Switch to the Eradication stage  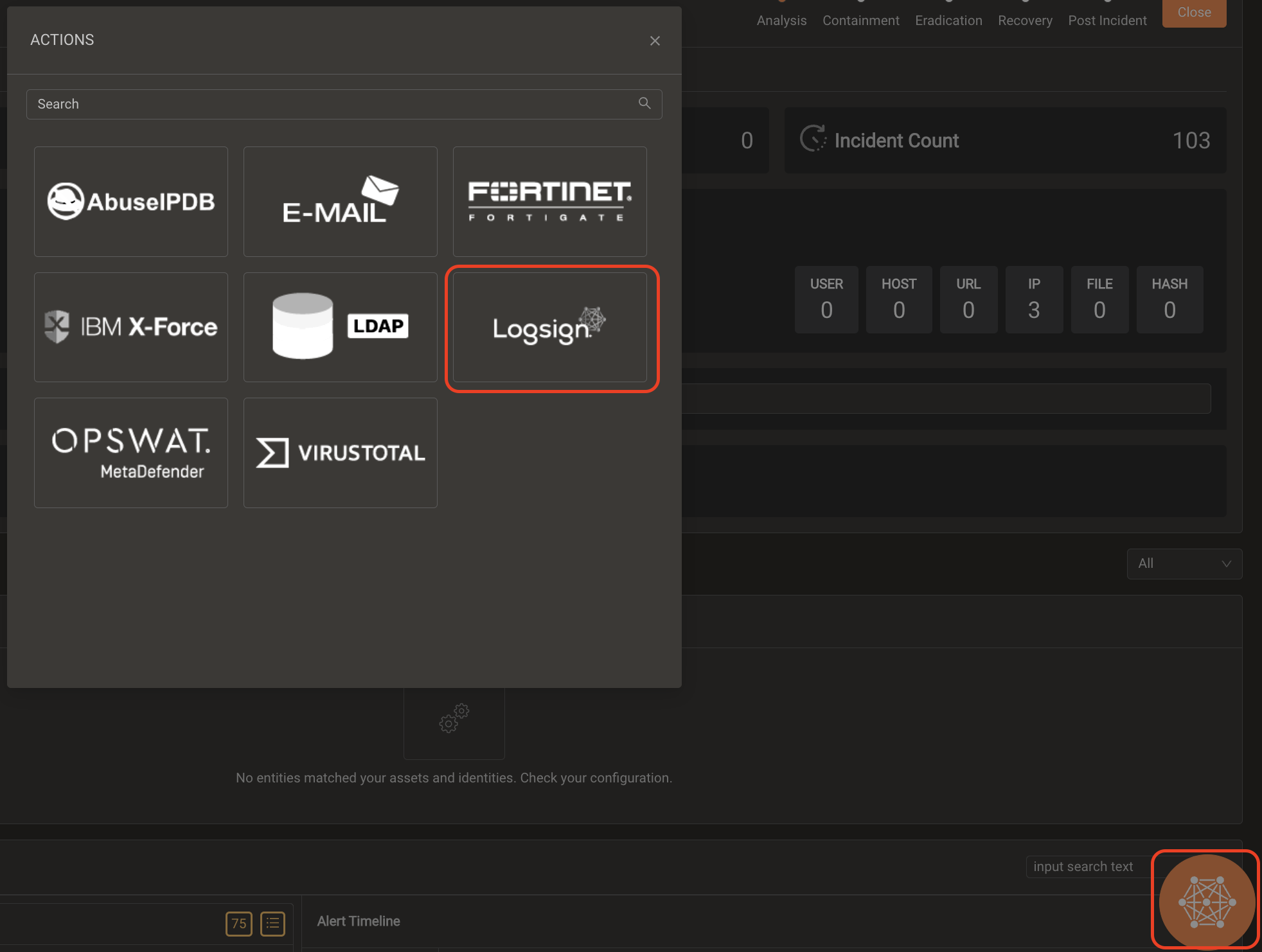[x=948, y=21]
